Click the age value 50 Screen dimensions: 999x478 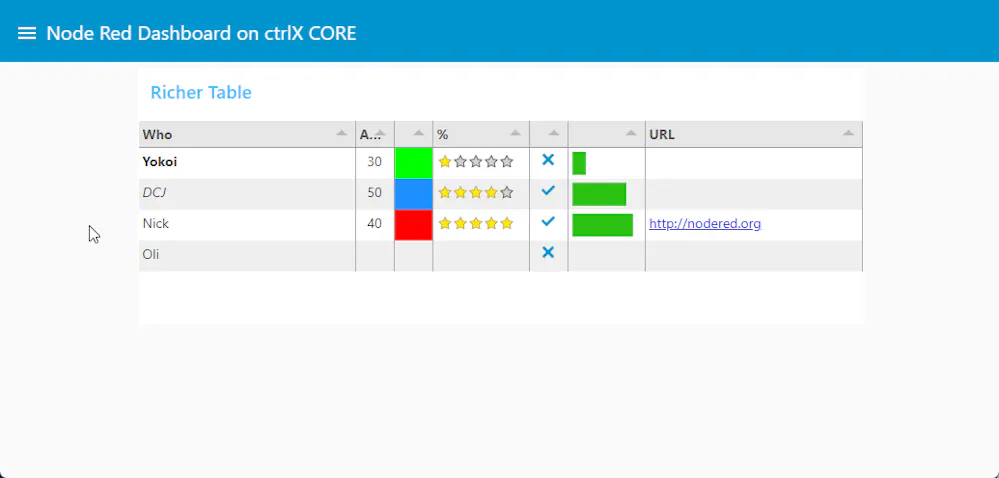375,192
